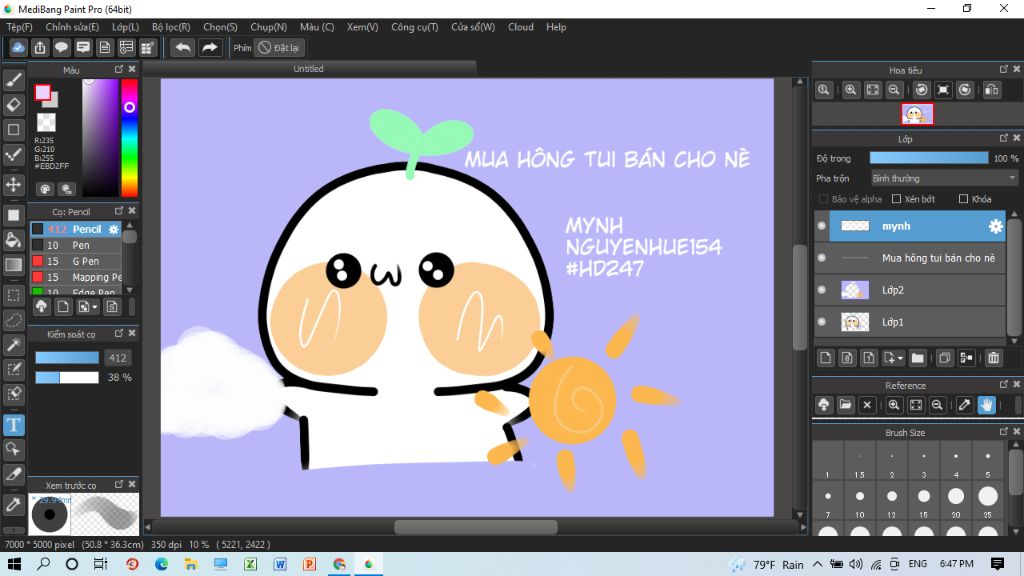Viewport: 1024px width, 576px height.
Task: Toggle the Bảo vệ alpha checkbox
Action: point(823,199)
